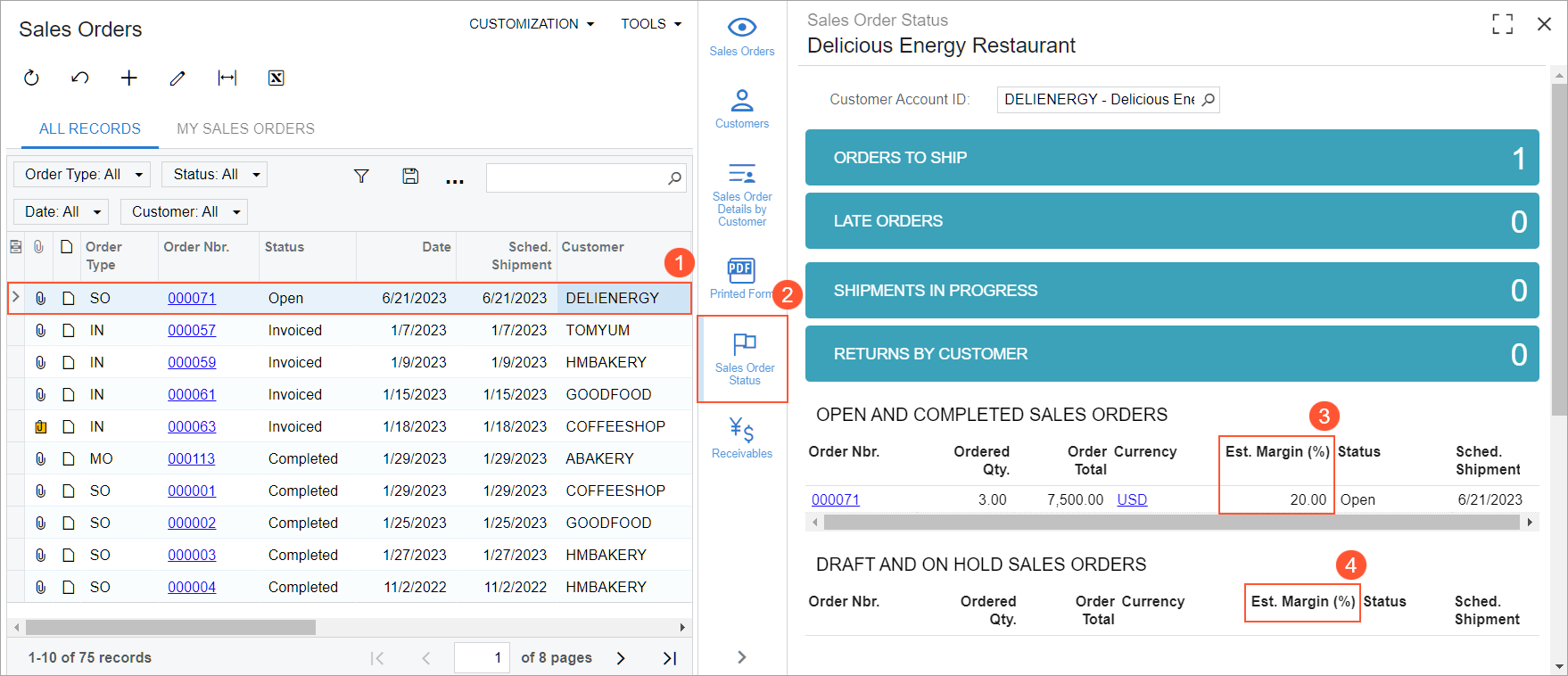Viewport: 1568px width, 676px height.
Task: Open the grid column configuration icon
Action: [16, 247]
